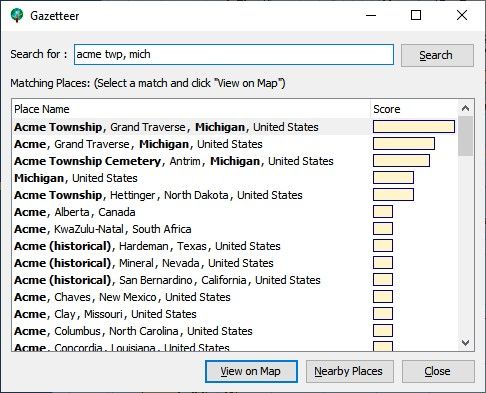486x393 pixels.
Task: Click the scrollbar up arrow
Action: tap(465, 108)
